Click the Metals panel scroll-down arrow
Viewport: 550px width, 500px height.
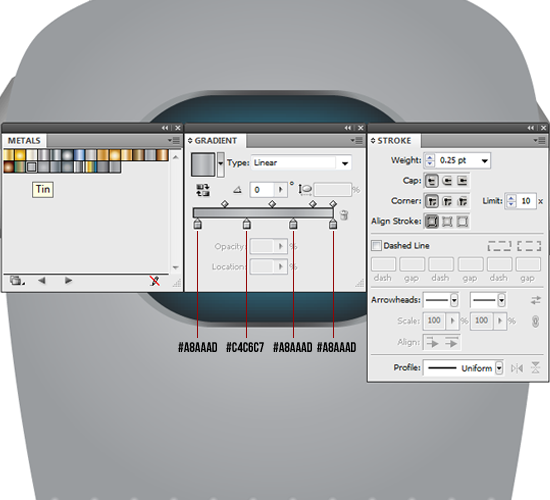[175, 267]
